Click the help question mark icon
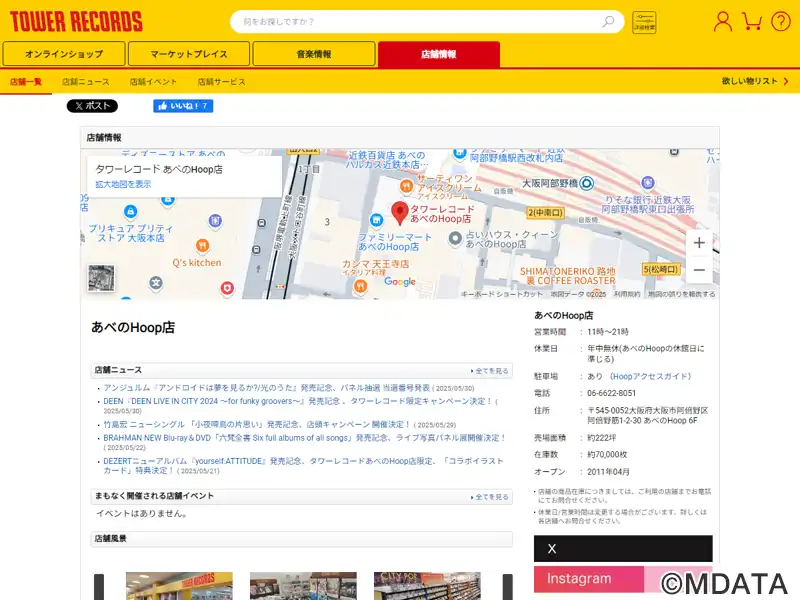 (x=781, y=21)
